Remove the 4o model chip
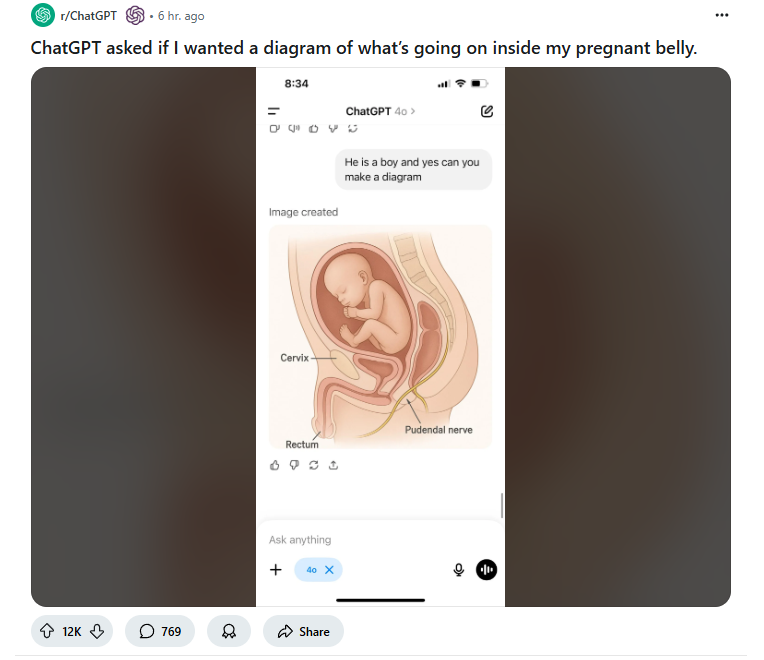 coord(329,569)
